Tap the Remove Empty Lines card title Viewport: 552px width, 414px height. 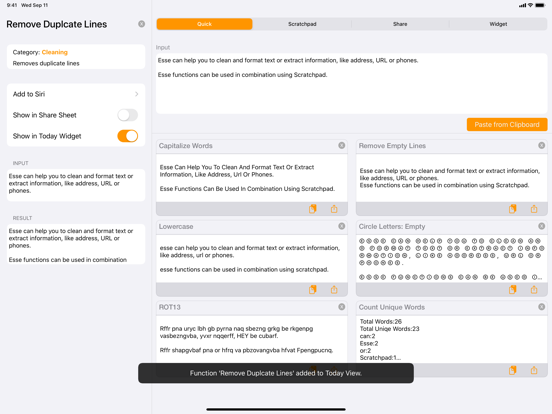(x=392, y=146)
